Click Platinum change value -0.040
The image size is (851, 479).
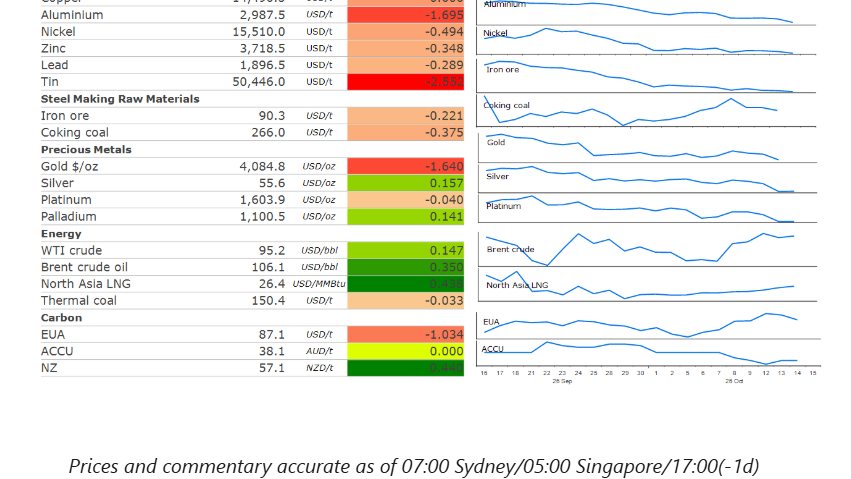(444, 200)
